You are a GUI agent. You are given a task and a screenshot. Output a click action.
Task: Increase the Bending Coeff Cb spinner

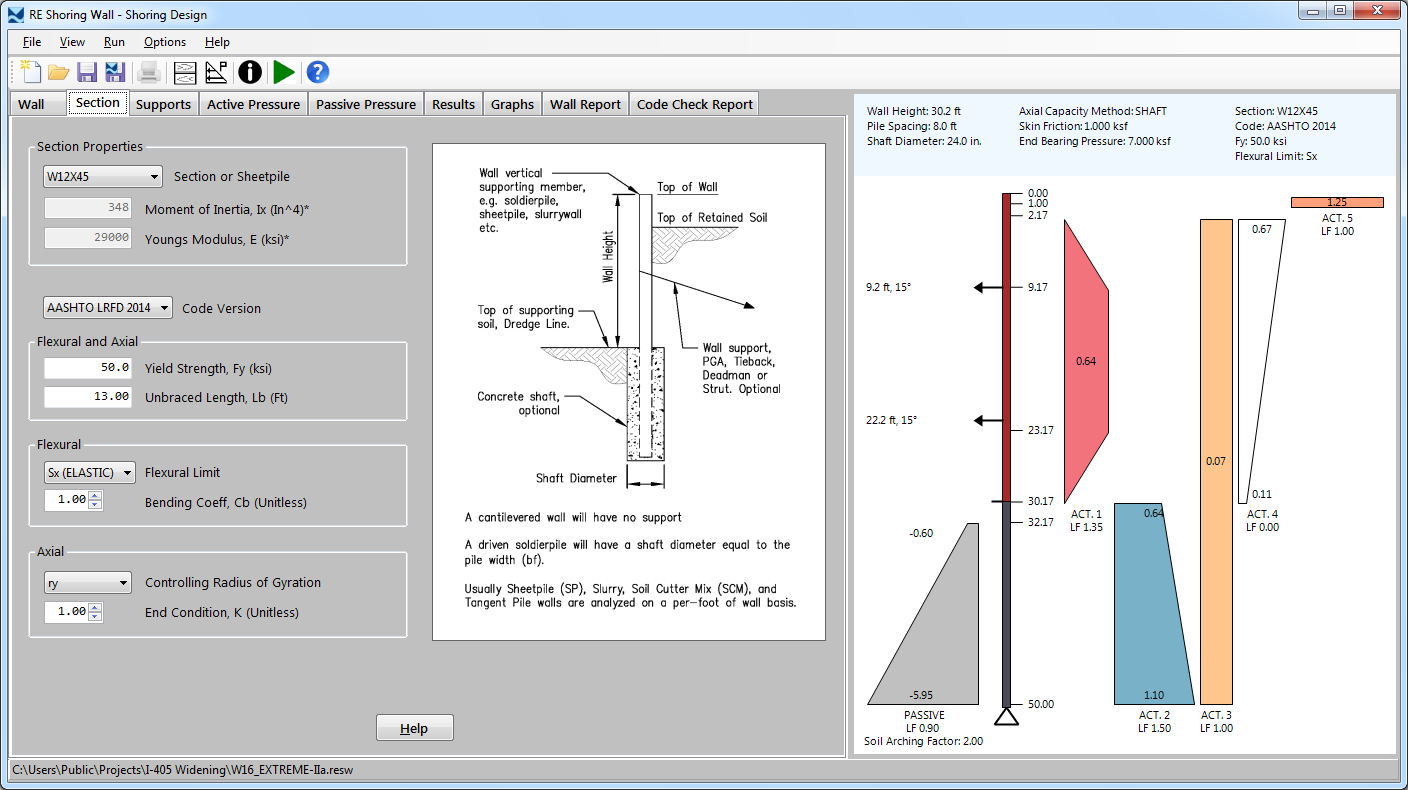[95, 495]
